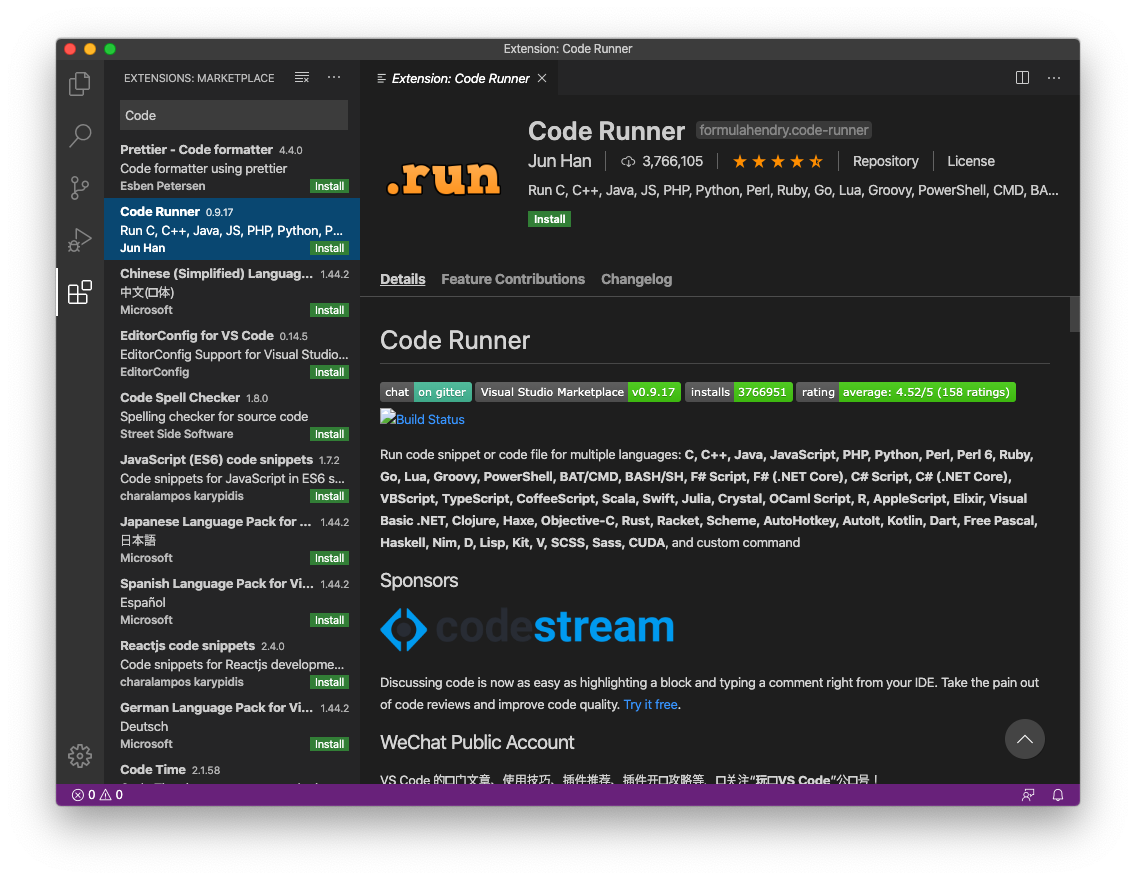Open notifications bell in status bar
This screenshot has width=1136, height=880.
coord(1058,795)
